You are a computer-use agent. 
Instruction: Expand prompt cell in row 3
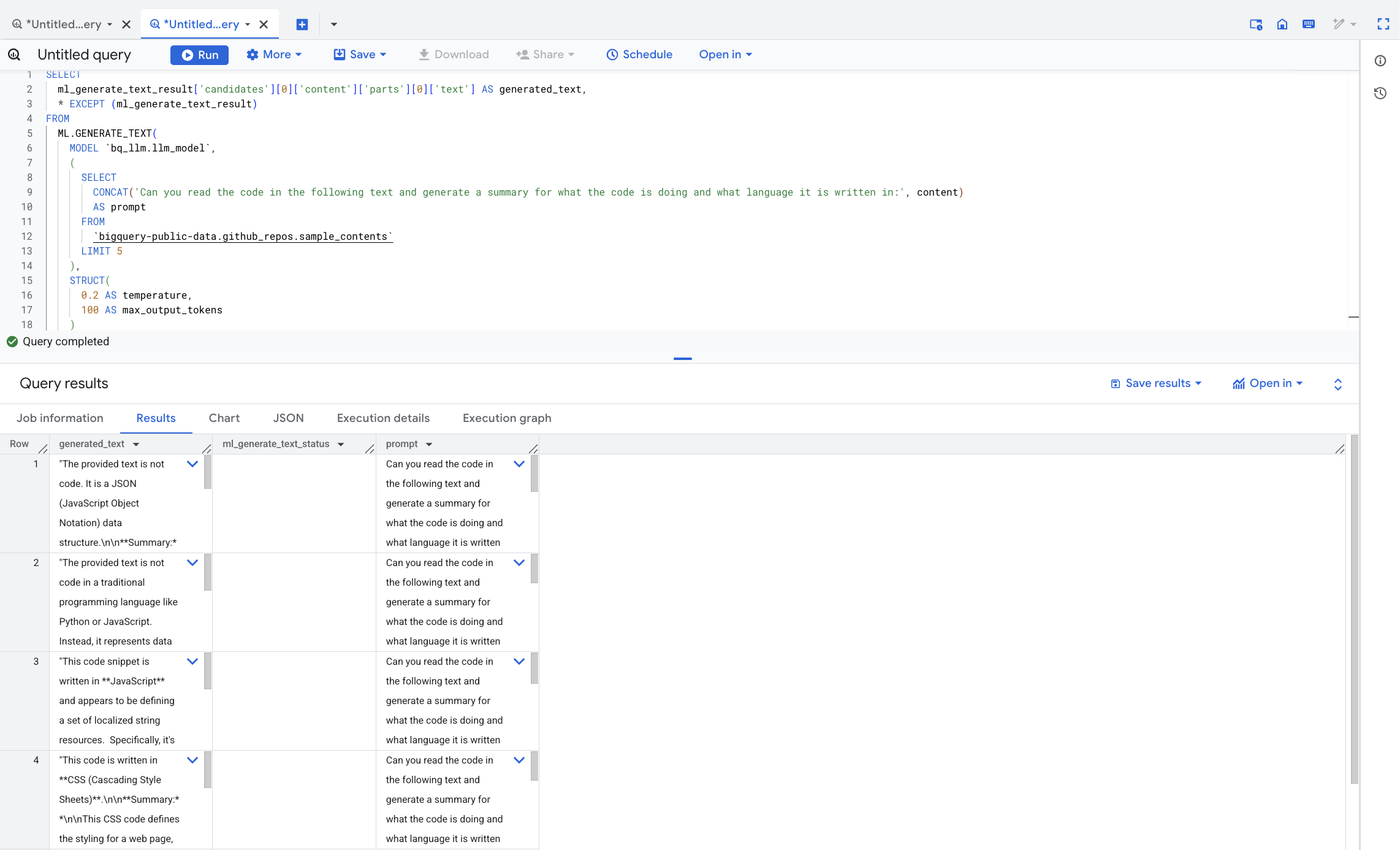click(519, 662)
